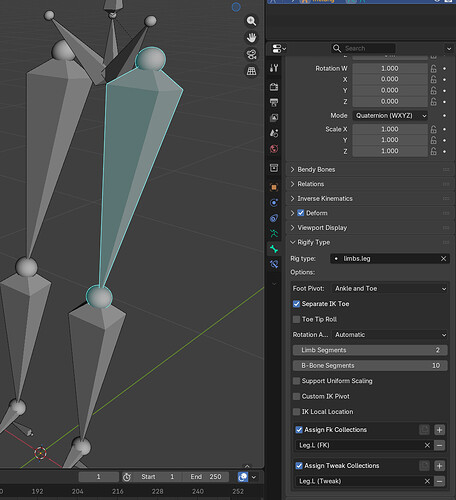
Task: Uncheck Assign Tweak Collections
Action: (299, 466)
